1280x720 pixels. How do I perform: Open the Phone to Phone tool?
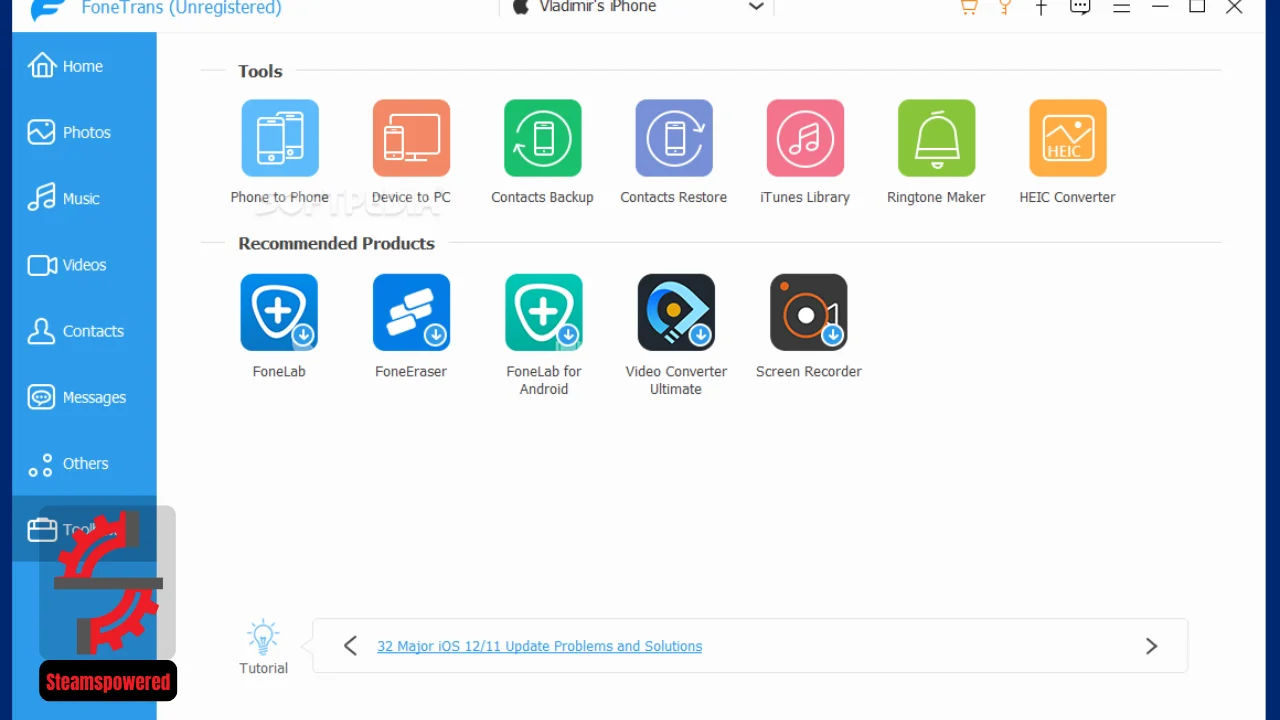click(x=280, y=138)
